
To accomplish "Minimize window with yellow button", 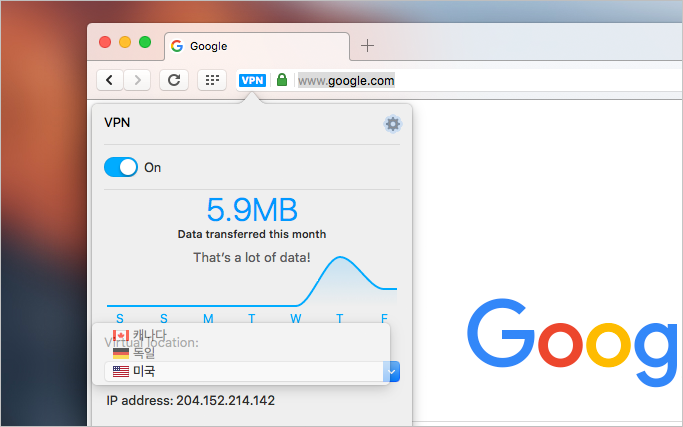I will pos(125,42).
